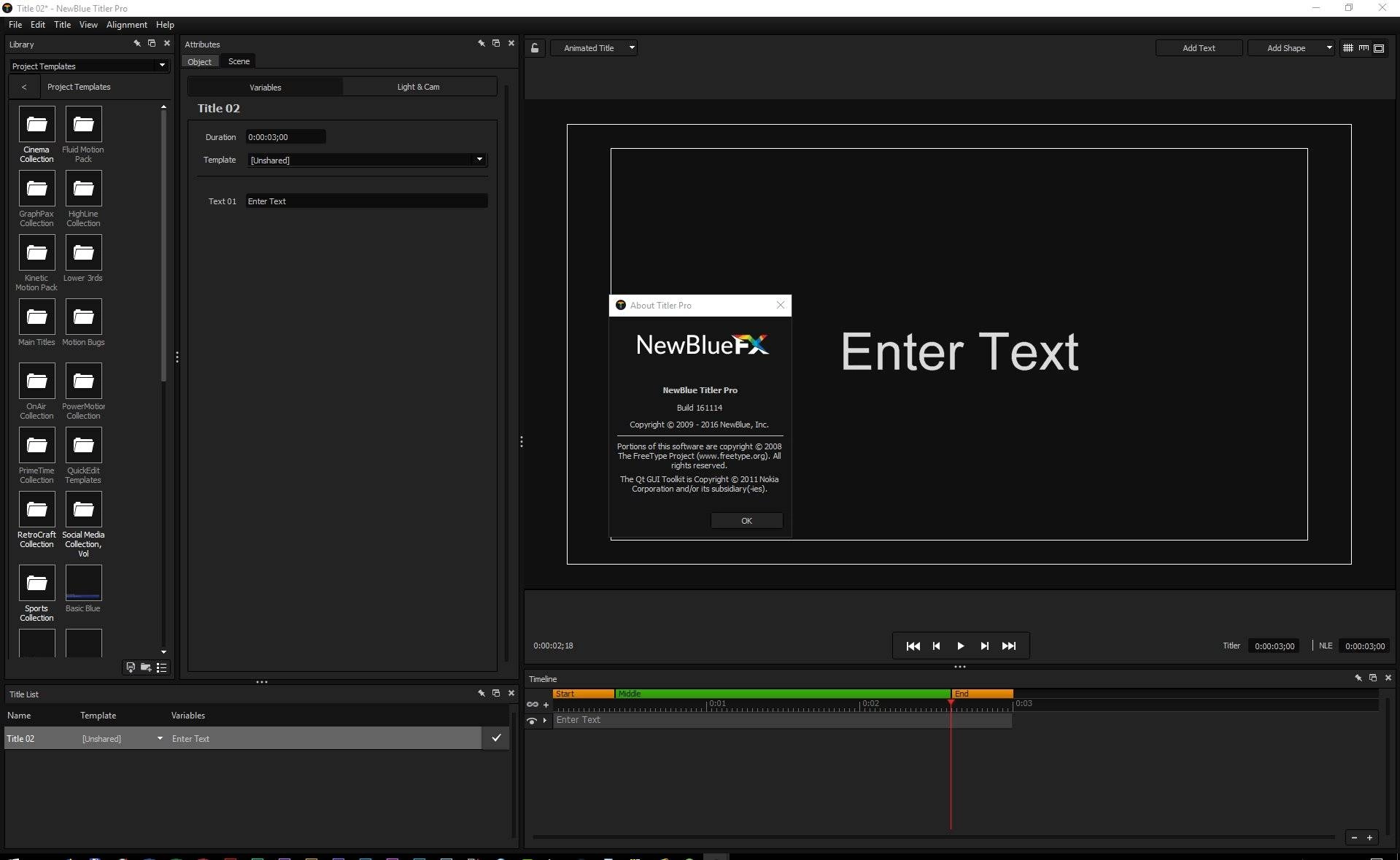Open the Animated Title dropdown
Viewport: 1400px width, 860px height.
click(x=594, y=48)
